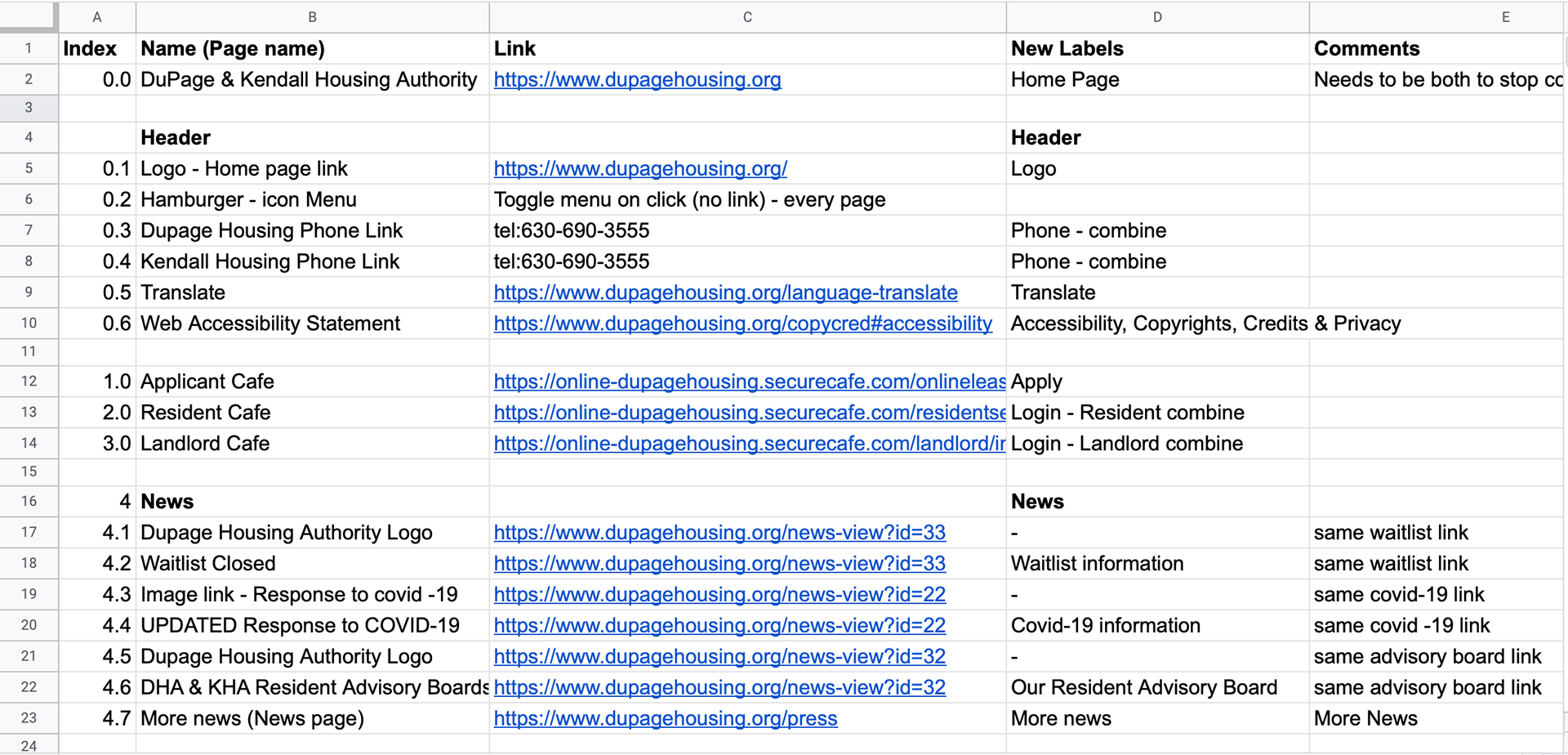Open the copycred#accessibility link
The image size is (1568, 755).
742,324
